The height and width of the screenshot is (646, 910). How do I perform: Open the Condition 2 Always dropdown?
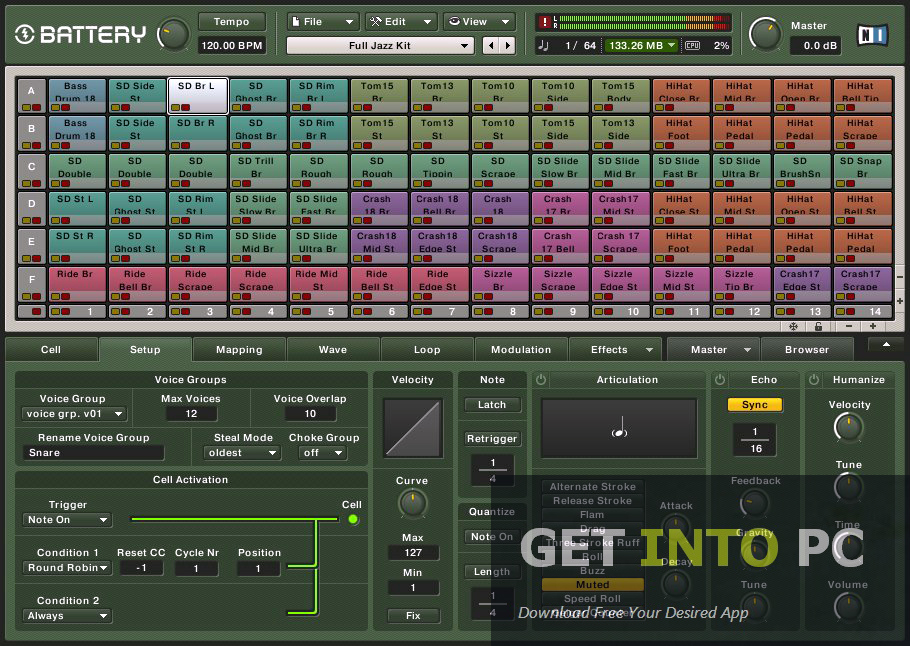(x=67, y=616)
